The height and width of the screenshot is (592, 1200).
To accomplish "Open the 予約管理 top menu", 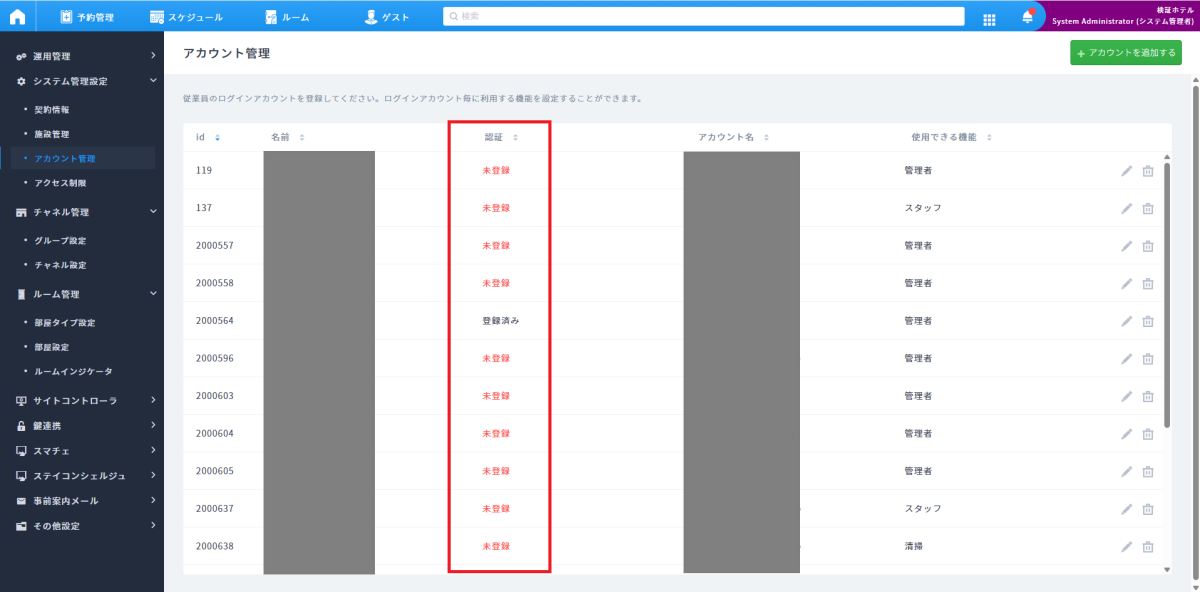I will 87,17.
